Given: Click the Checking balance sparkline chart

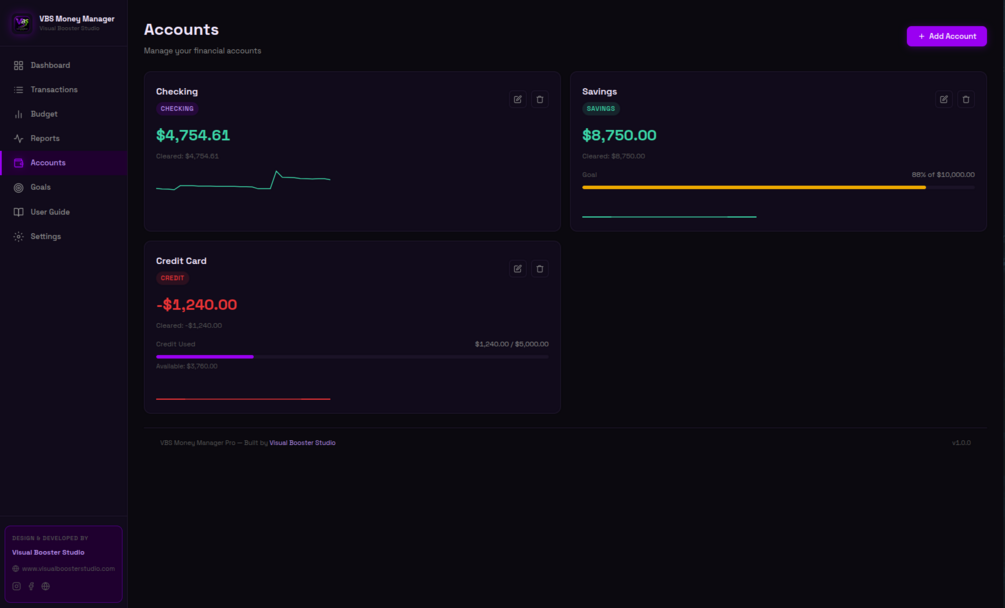Looking at the screenshot, I should pyautogui.click(x=243, y=181).
